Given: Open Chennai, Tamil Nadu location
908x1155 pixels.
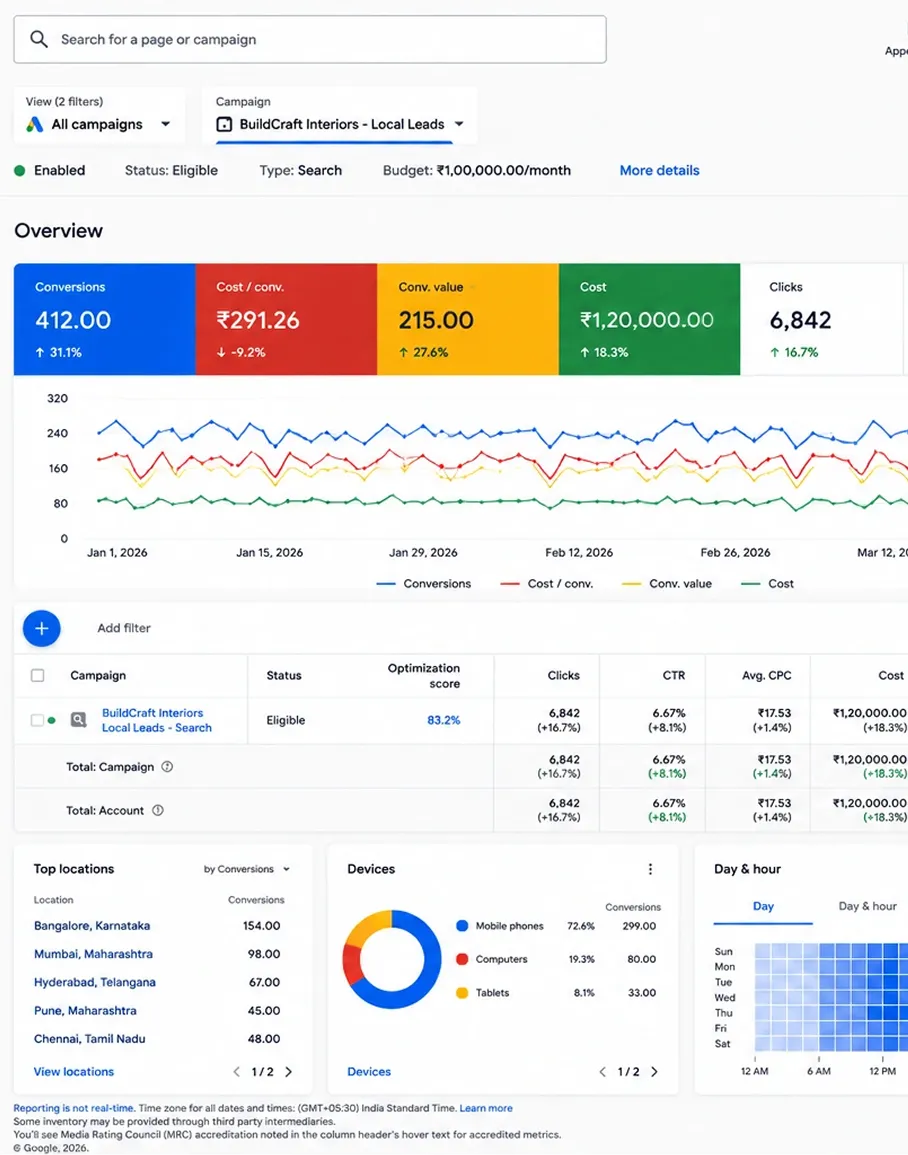Looking at the screenshot, I should 90,1039.
